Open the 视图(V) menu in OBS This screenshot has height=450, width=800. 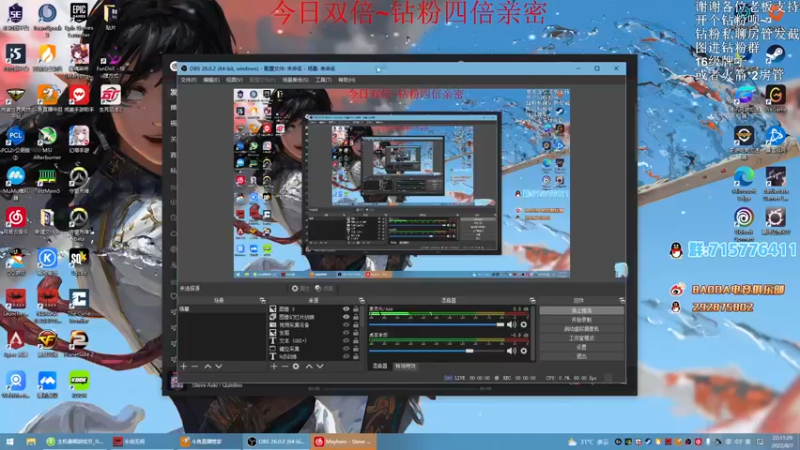click(x=234, y=80)
